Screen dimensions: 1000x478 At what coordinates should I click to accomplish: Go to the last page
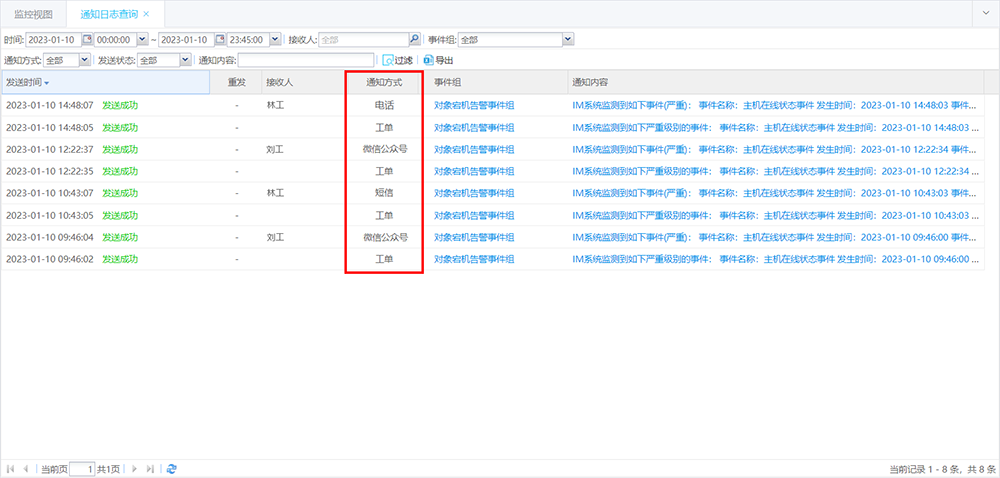[x=150, y=468]
